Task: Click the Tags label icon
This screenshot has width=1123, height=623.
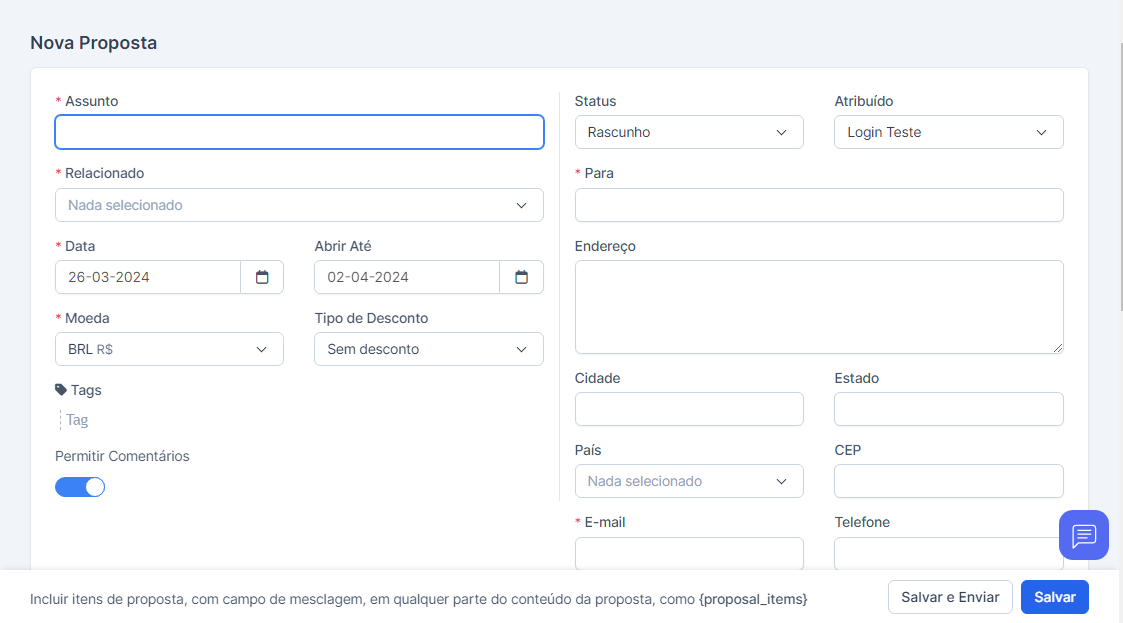Action: [x=61, y=390]
